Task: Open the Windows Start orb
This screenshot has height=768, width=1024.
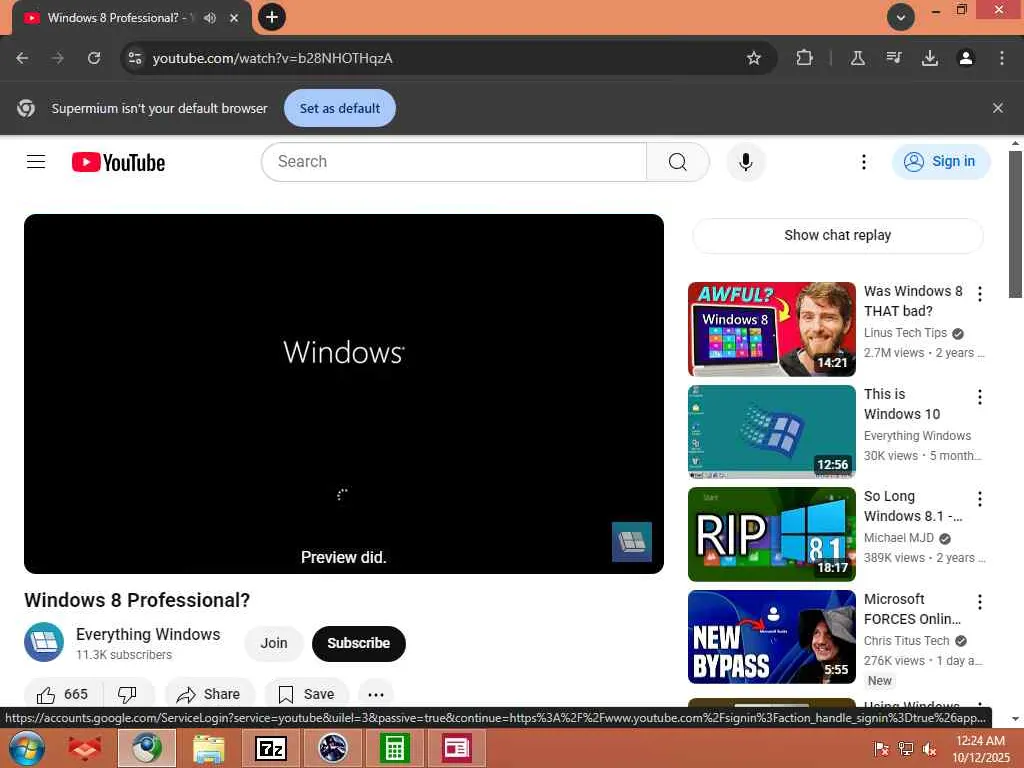Action: point(26,748)
